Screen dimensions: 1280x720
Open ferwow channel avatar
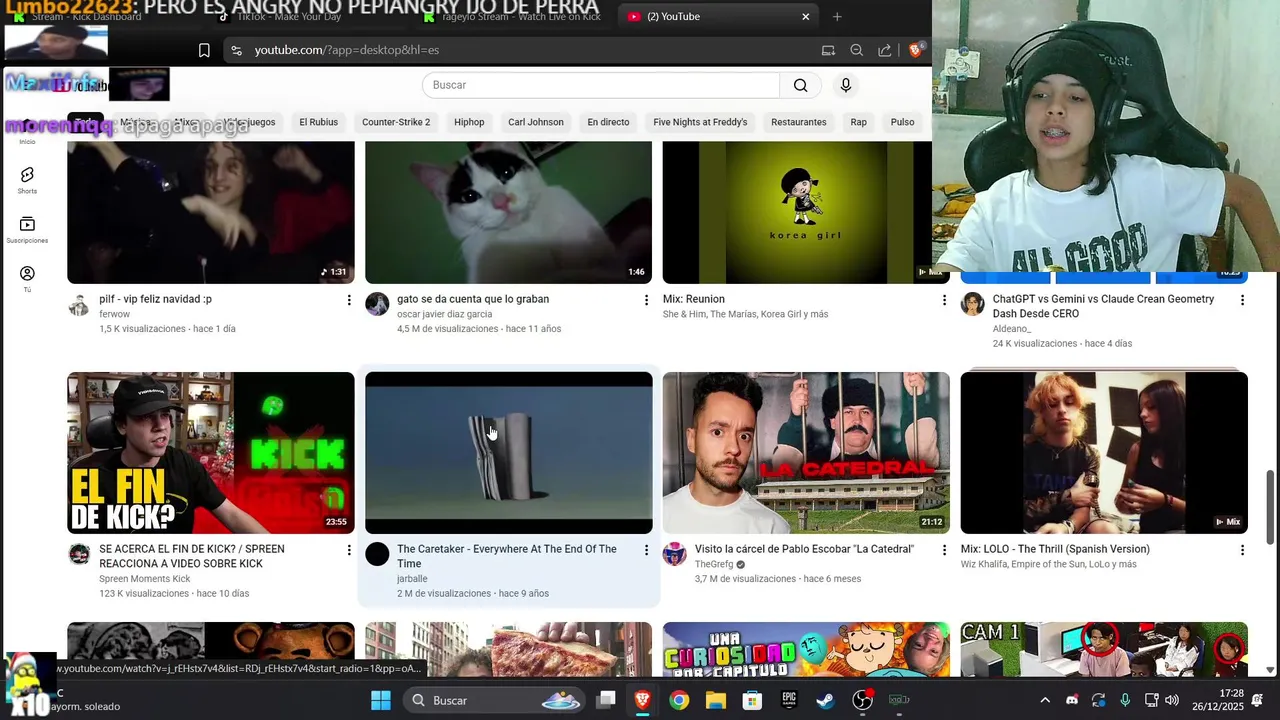(79, 304)
